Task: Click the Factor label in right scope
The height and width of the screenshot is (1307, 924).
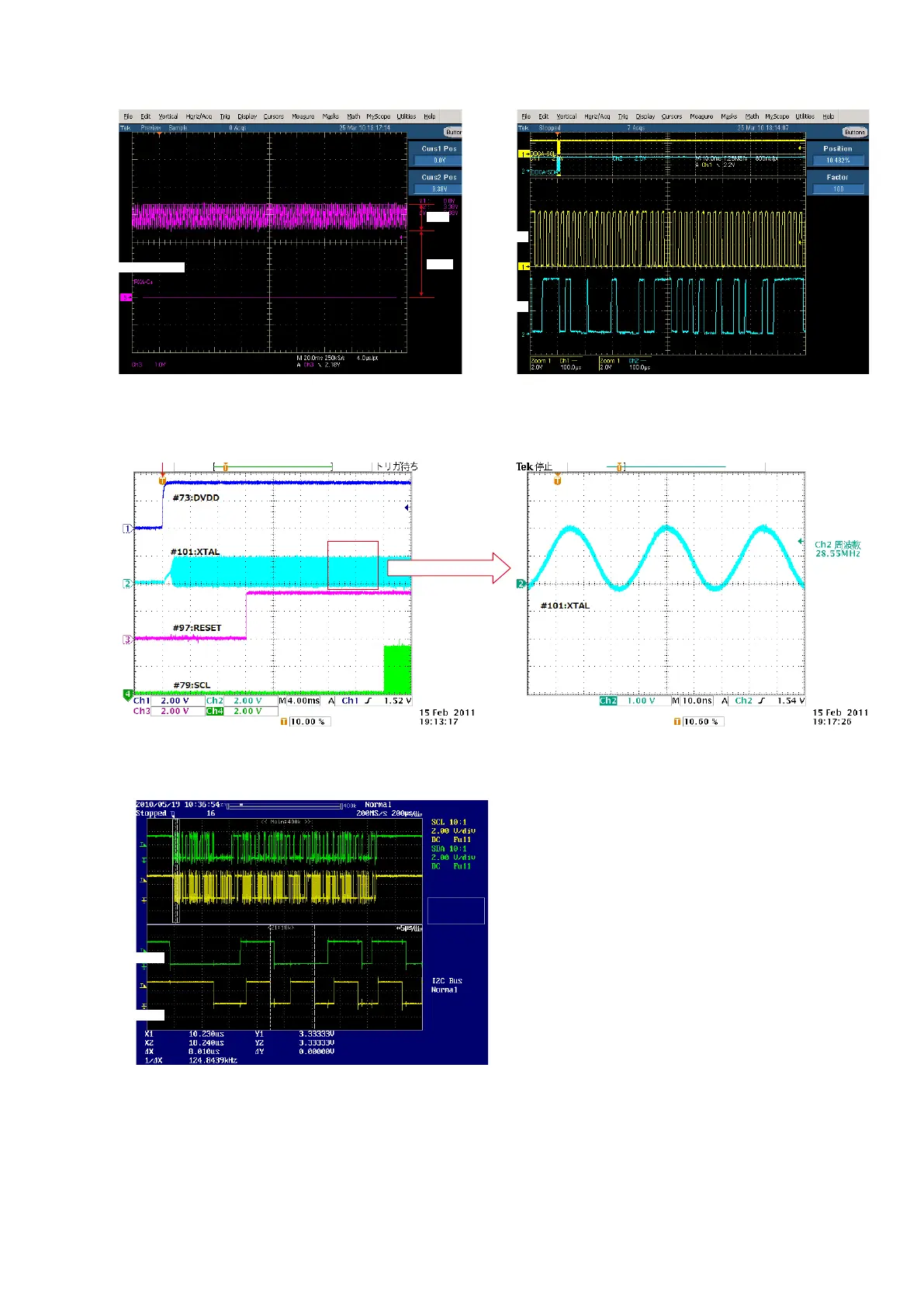Action: [x=837, y=177]
